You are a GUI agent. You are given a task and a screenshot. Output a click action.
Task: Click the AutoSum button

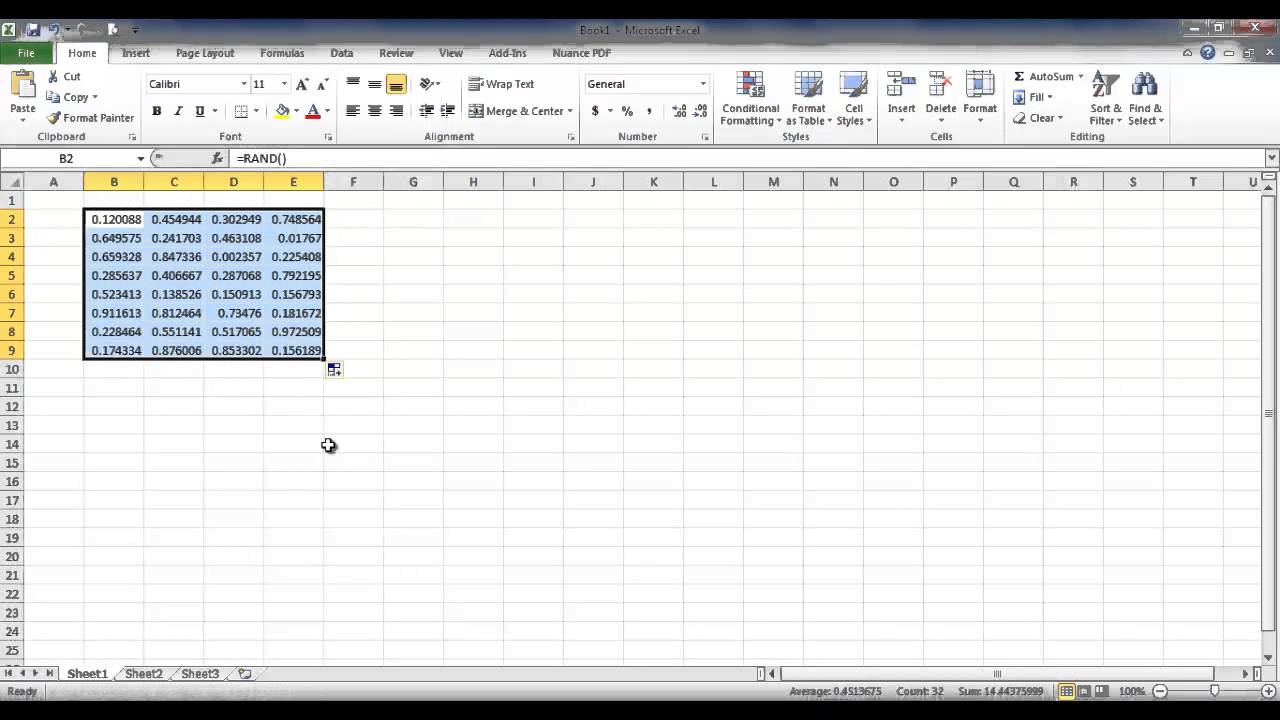pyautogui.click(x=1043, y=76)
